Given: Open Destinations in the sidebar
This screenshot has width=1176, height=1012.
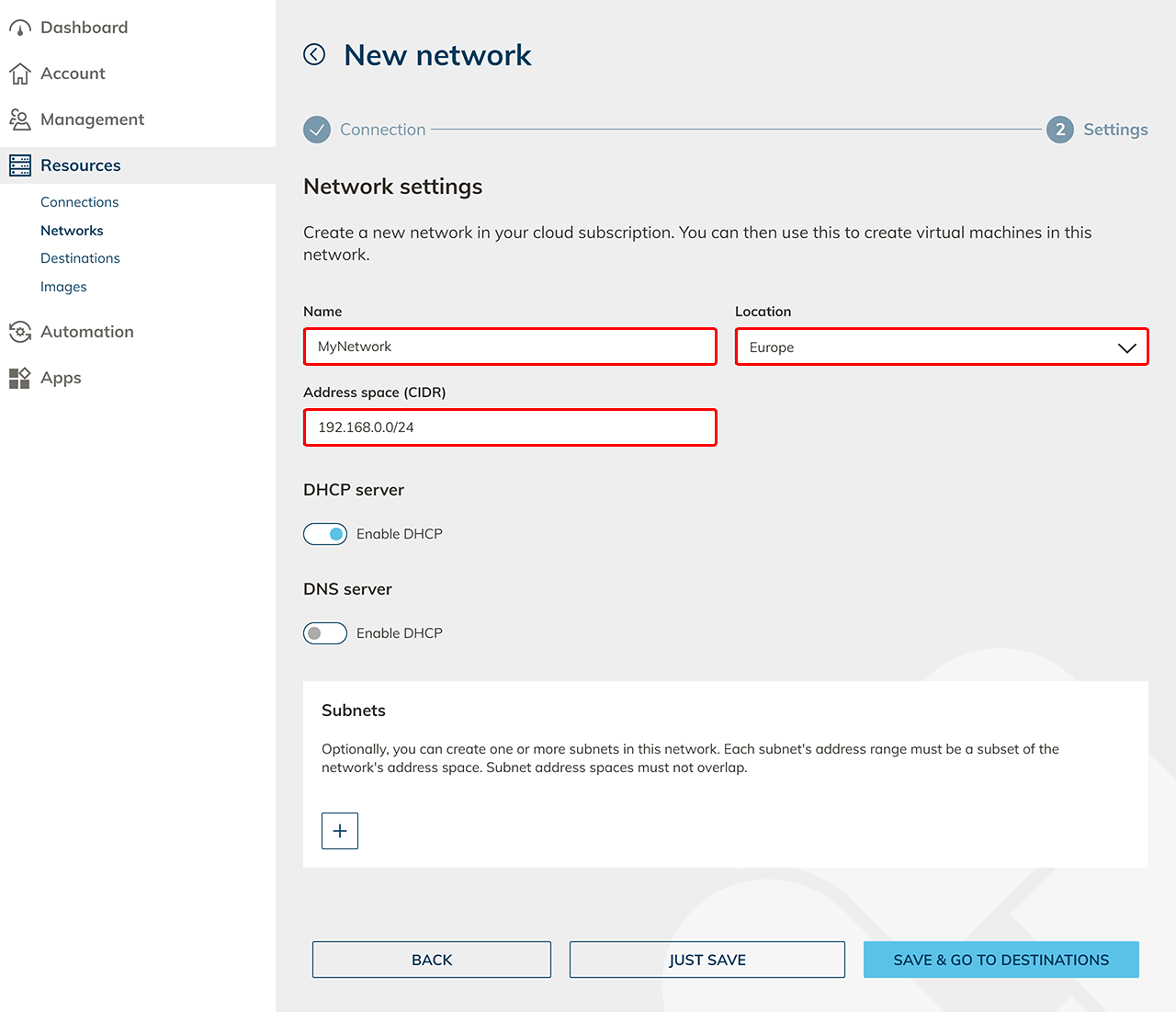Looking at the screenshot, I should pyautogui.click(x=80, y=258).
